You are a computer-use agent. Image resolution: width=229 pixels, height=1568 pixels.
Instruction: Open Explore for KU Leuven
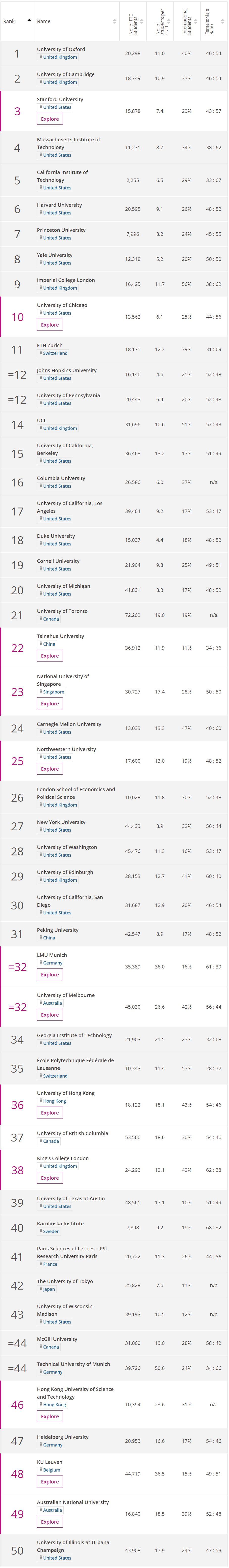tap(50, 1481)
